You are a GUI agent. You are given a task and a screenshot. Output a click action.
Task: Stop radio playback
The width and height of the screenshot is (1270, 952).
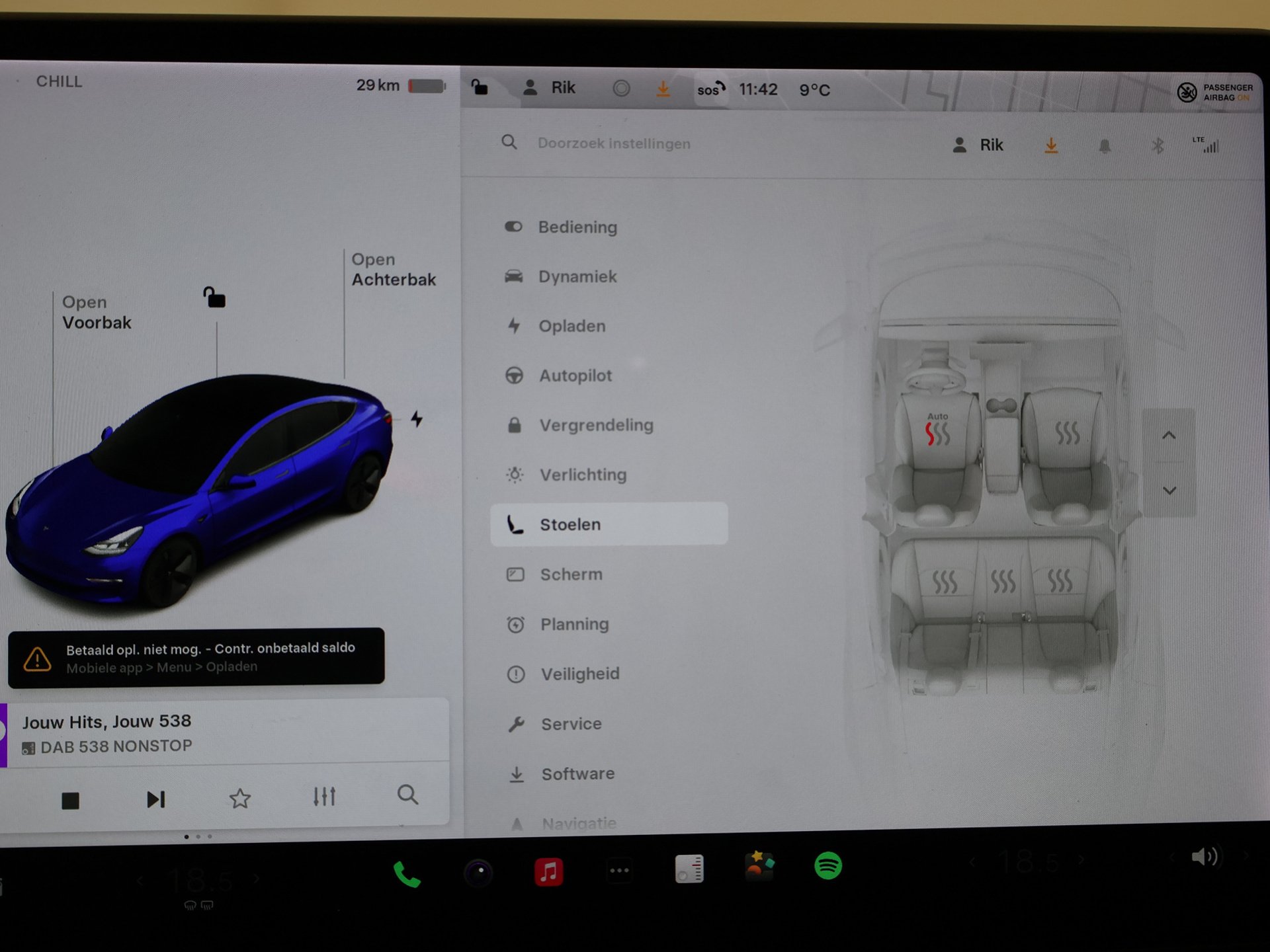[71, 801]
